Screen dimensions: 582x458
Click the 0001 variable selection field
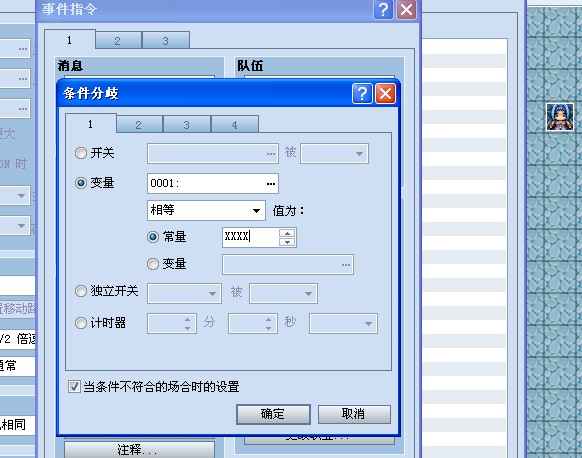pos(213,183)
